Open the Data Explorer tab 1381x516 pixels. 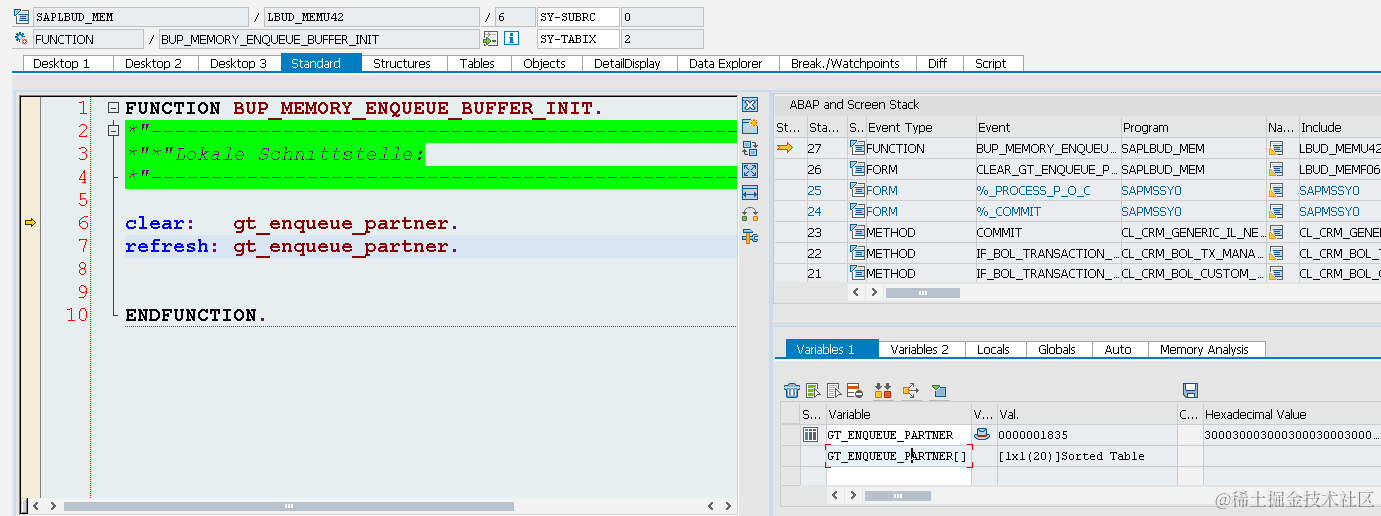726,63
